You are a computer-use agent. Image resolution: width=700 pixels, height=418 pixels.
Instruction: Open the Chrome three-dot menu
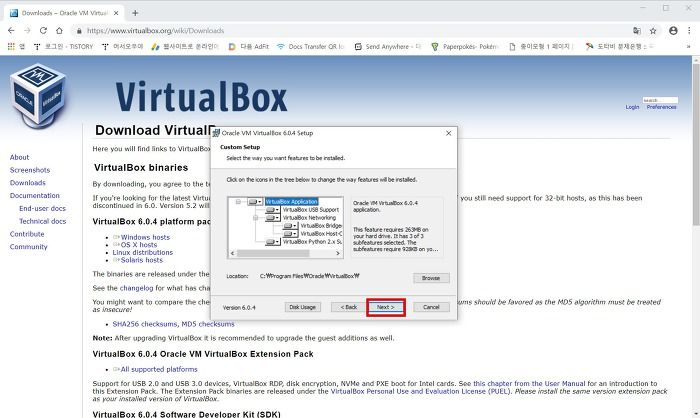click(689, 30)
